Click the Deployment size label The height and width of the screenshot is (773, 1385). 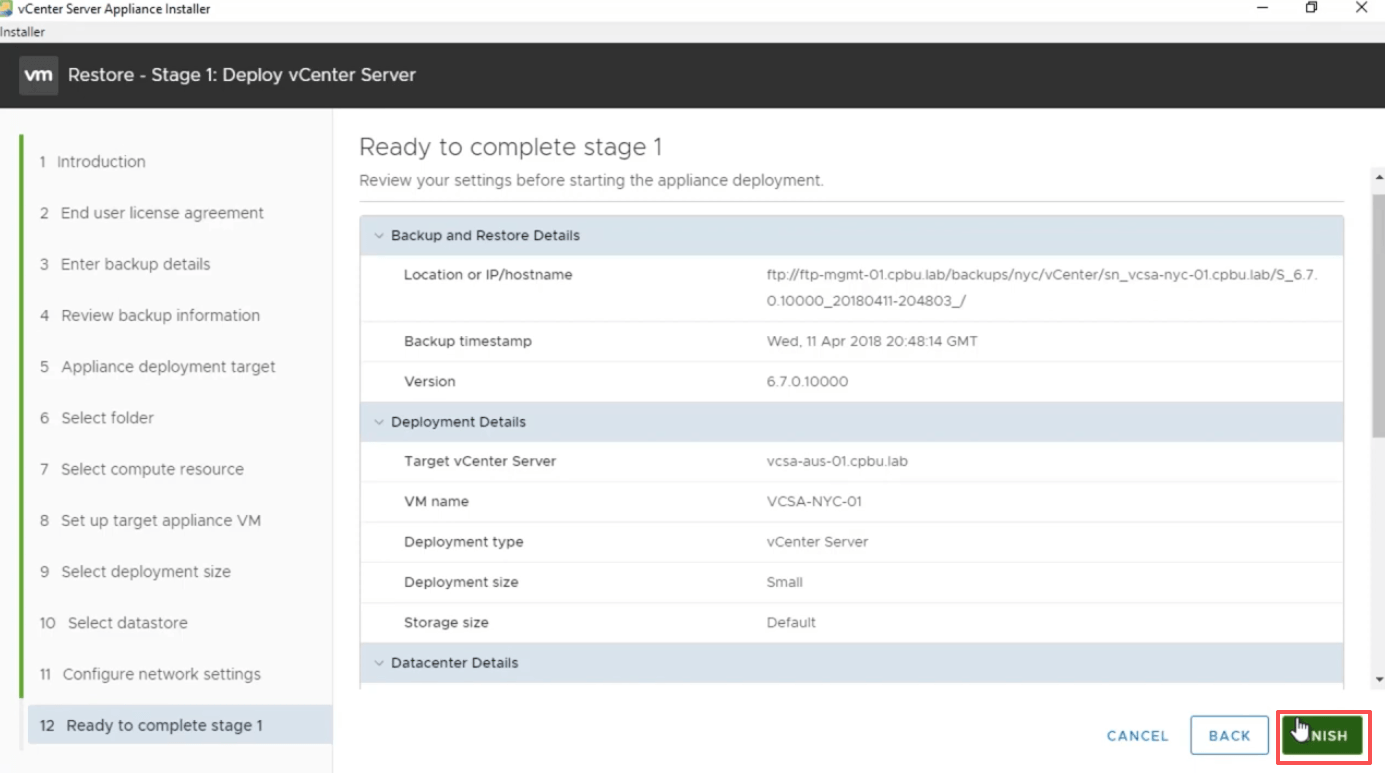pos(461,582)
